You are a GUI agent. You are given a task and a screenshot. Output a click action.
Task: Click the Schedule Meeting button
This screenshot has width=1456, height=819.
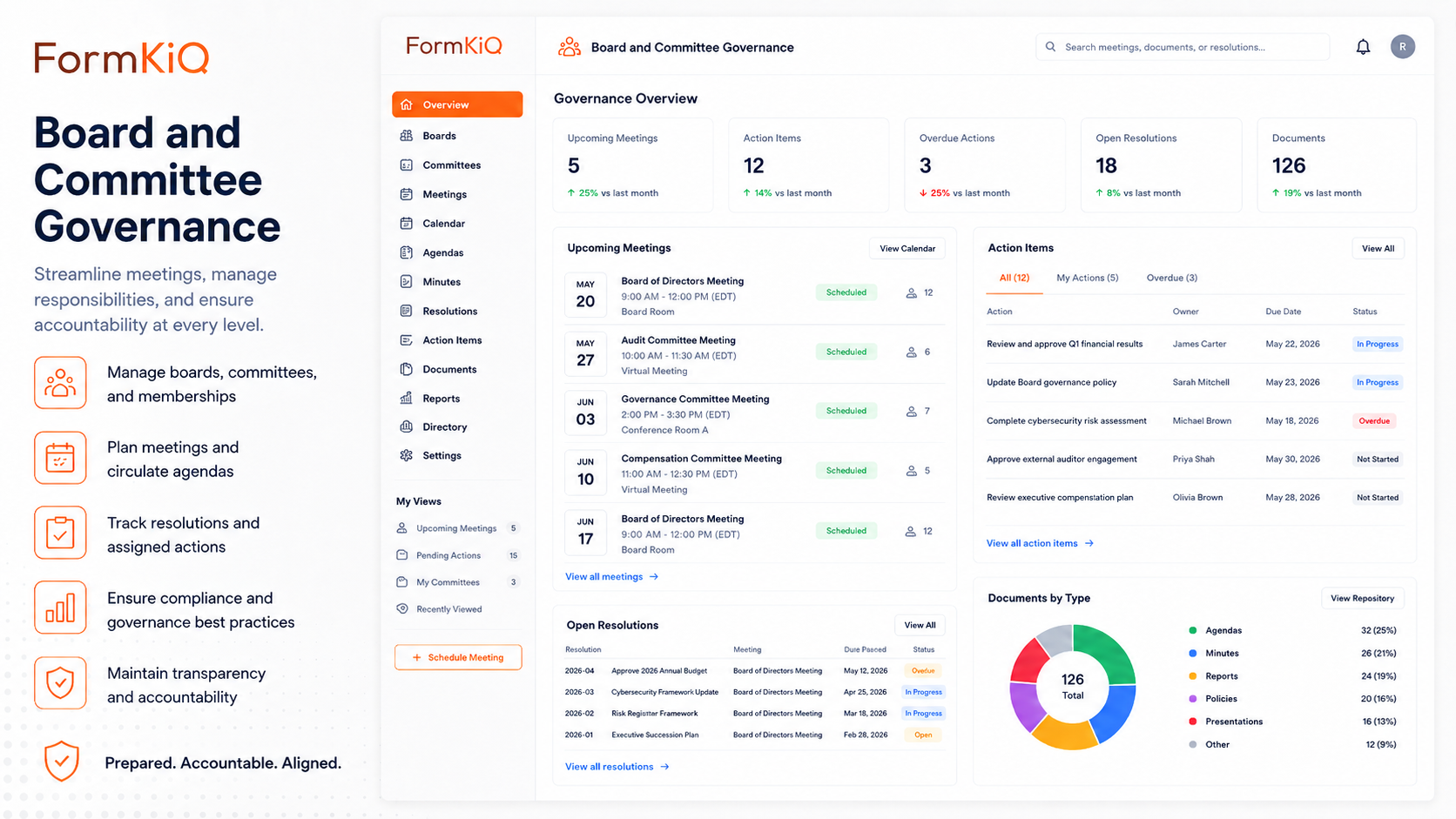click(458, 657)
